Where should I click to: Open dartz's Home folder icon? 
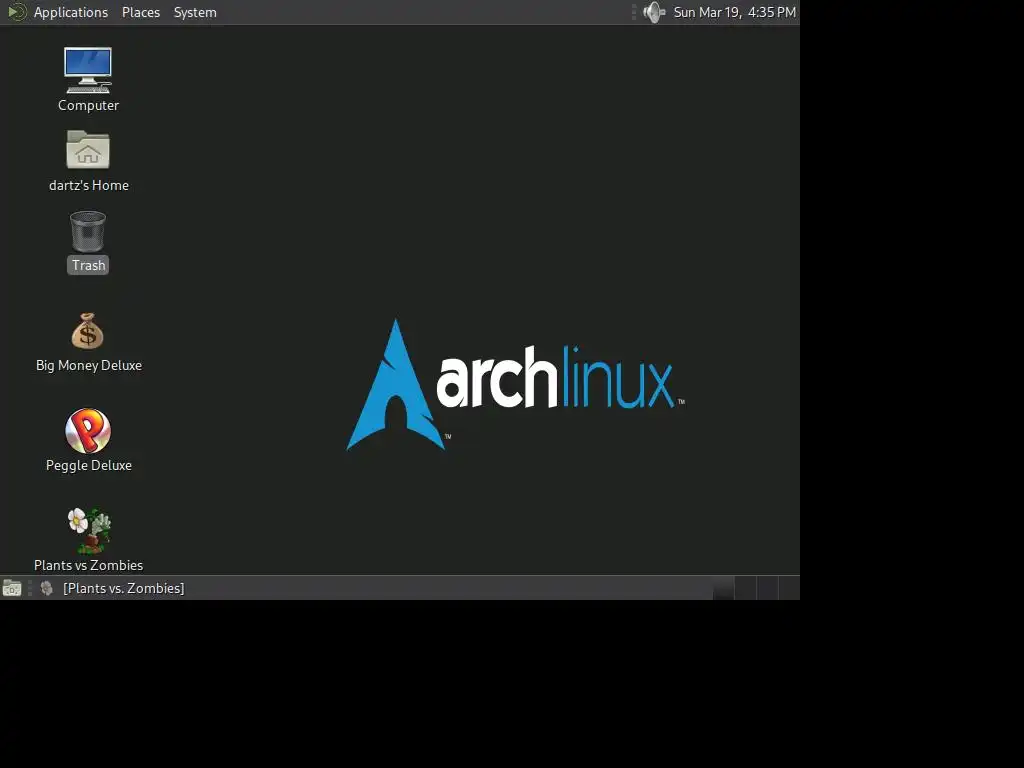(x=88, y=150)
